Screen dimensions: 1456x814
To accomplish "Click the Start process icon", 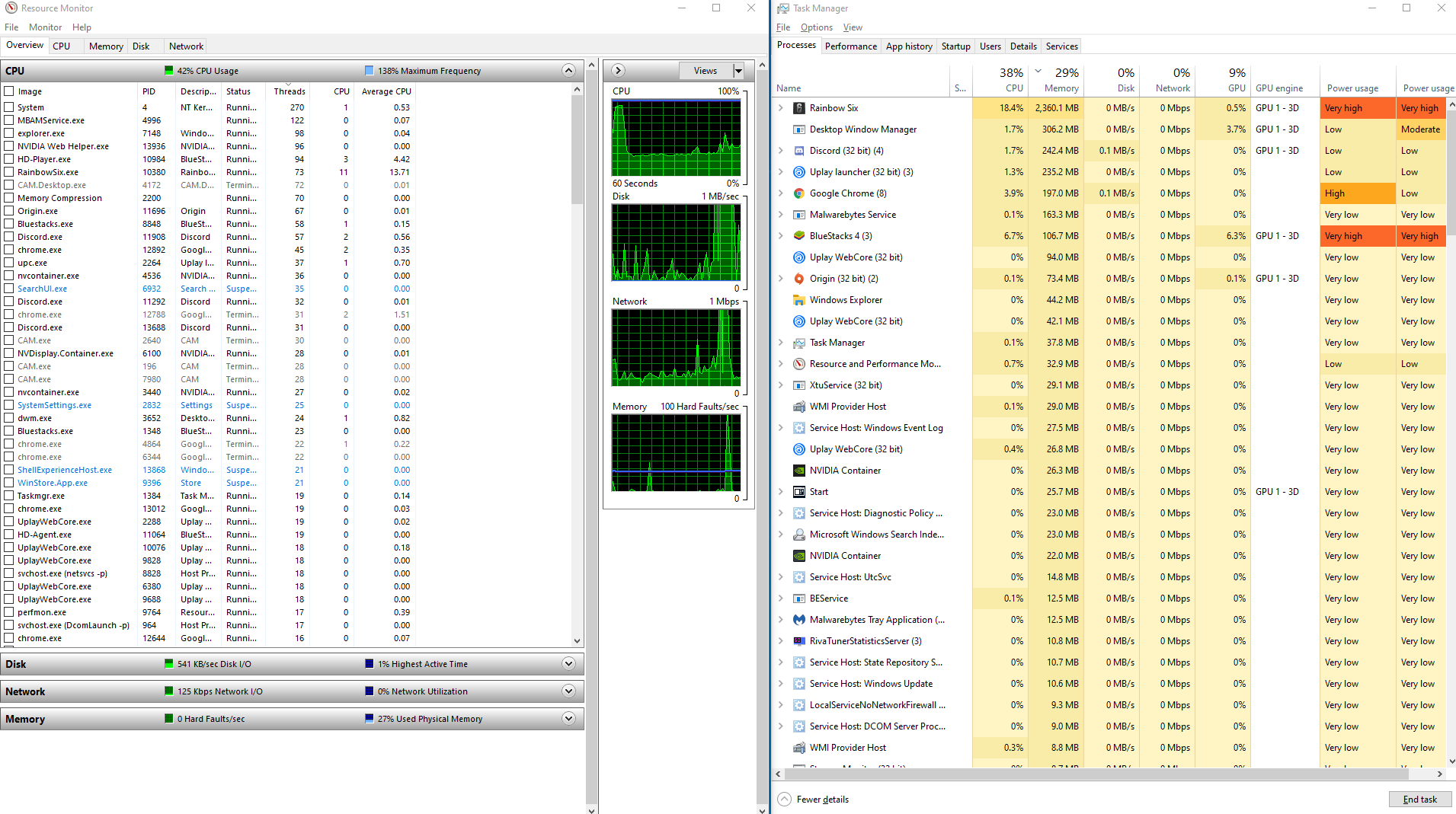I will point(798,492).
